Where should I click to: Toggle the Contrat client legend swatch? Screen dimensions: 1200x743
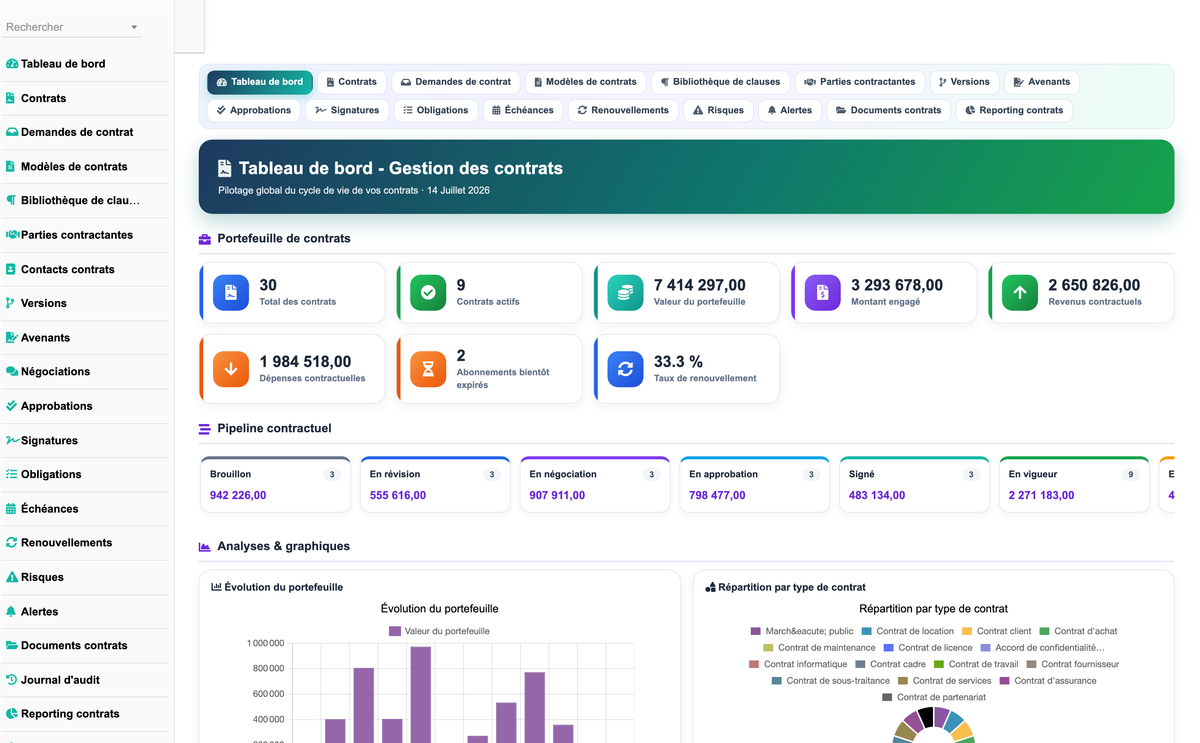point(967,631)
